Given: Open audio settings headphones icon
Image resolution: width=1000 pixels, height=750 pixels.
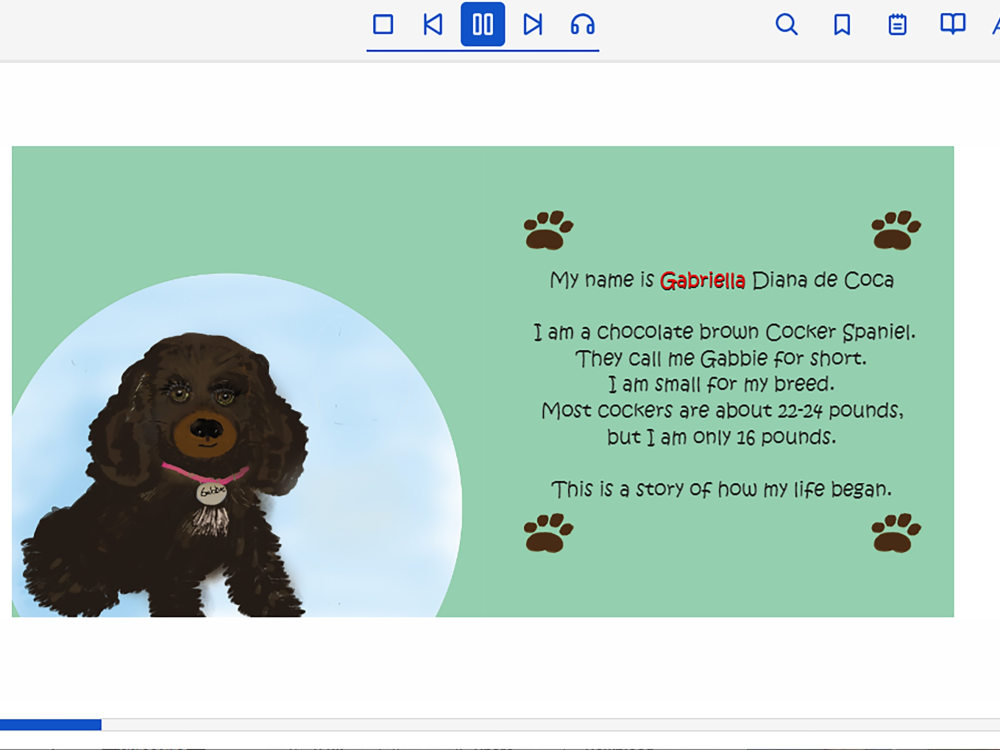Looking at the screenshot, I should tap(582, 25).
